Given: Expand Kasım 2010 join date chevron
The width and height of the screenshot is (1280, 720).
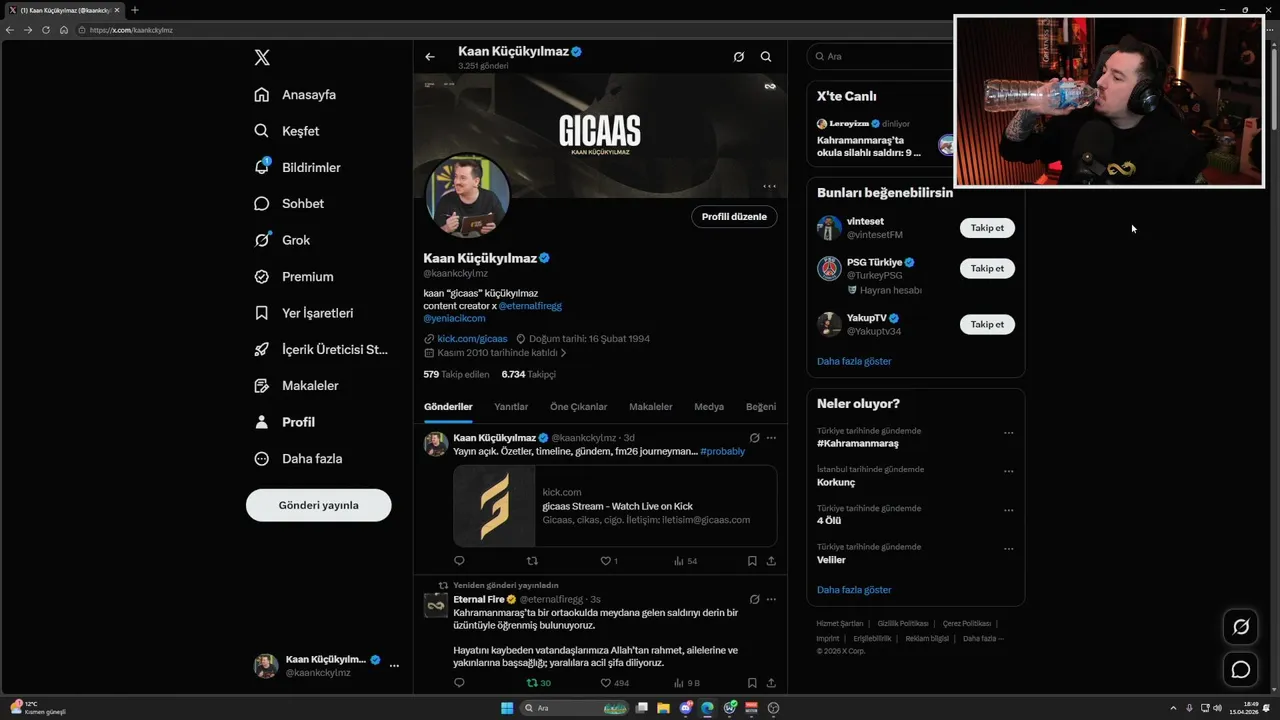Looking at the screenshot, I should pos(564,353).
